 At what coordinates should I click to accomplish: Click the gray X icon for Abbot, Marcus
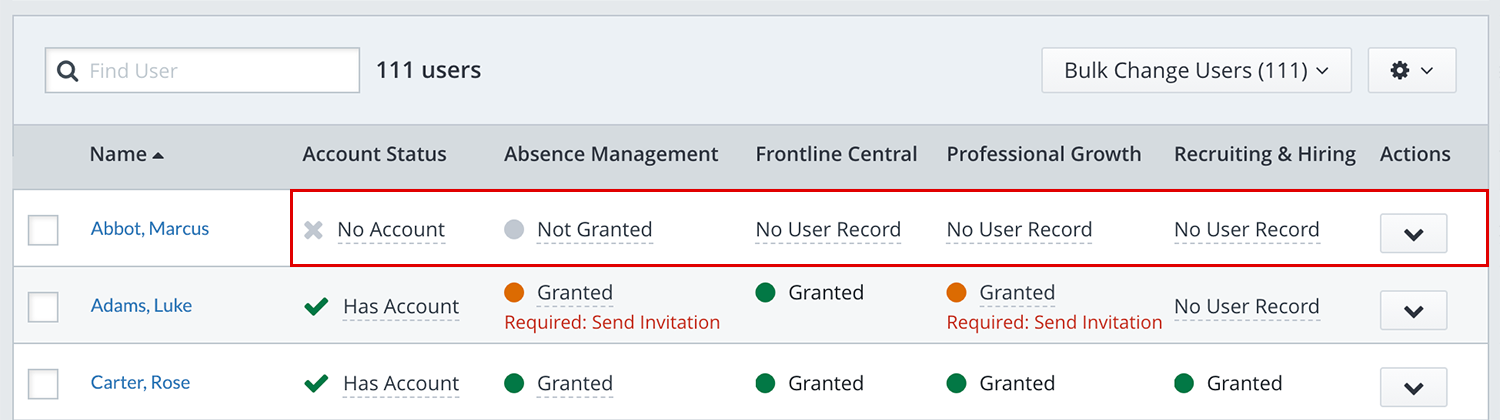pos(314,230)
